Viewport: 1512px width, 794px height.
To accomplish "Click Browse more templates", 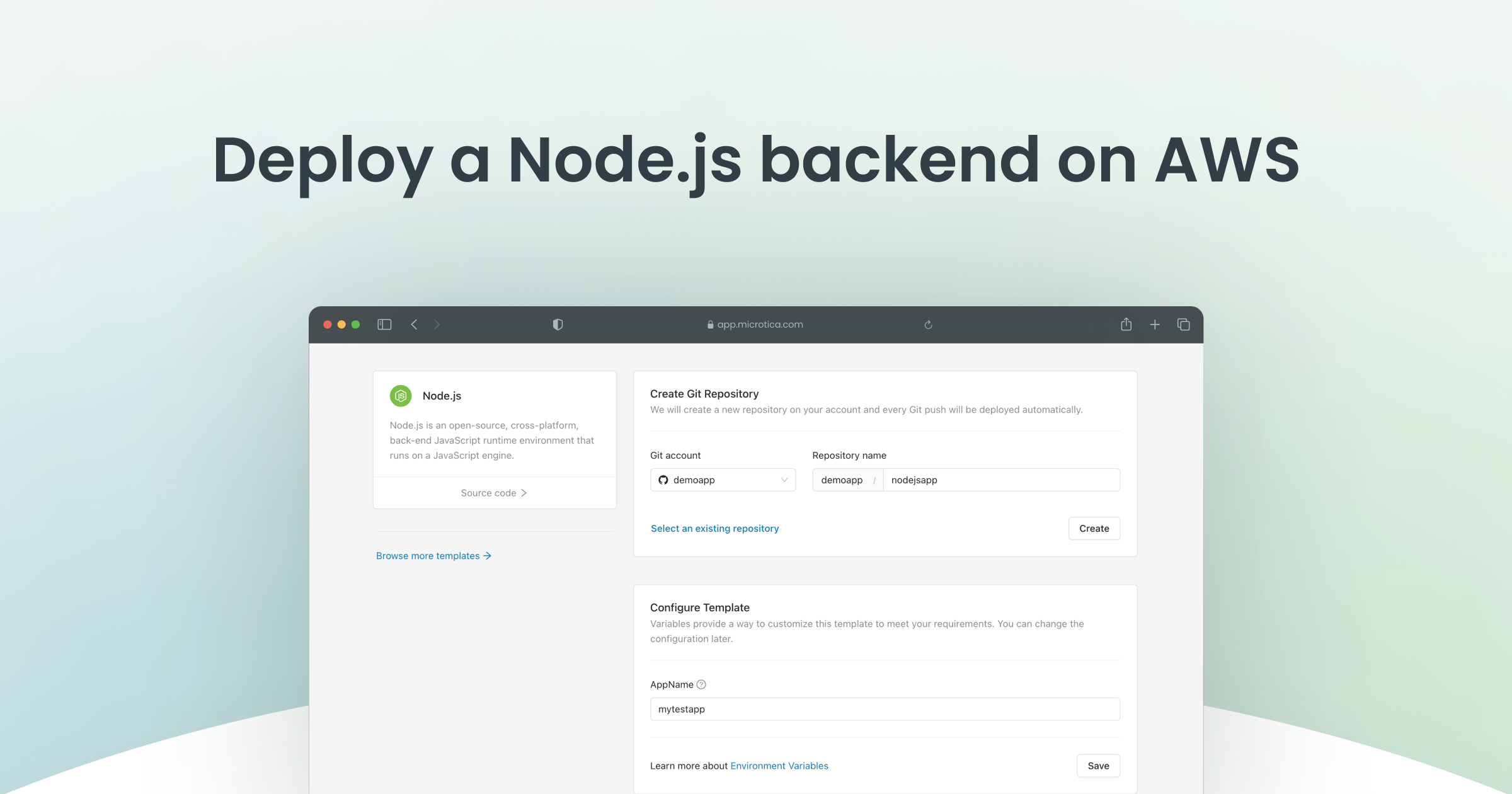I will [433, 555].
